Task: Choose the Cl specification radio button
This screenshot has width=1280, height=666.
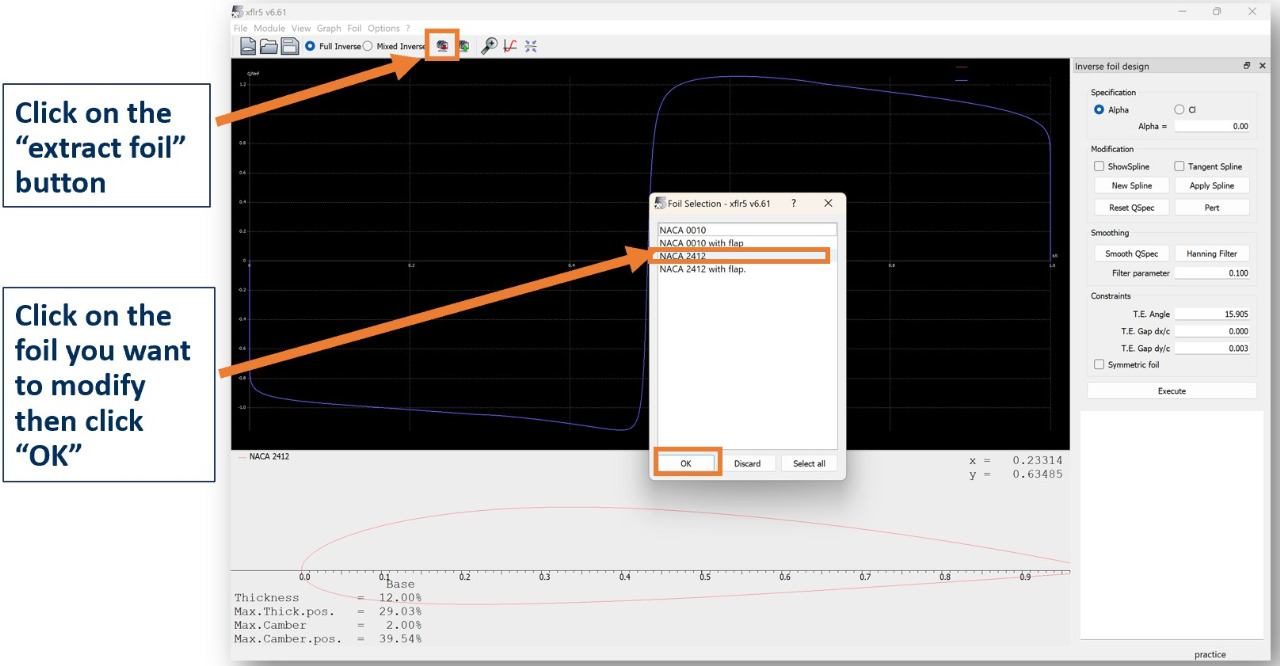Action: tap(1179, 110)
